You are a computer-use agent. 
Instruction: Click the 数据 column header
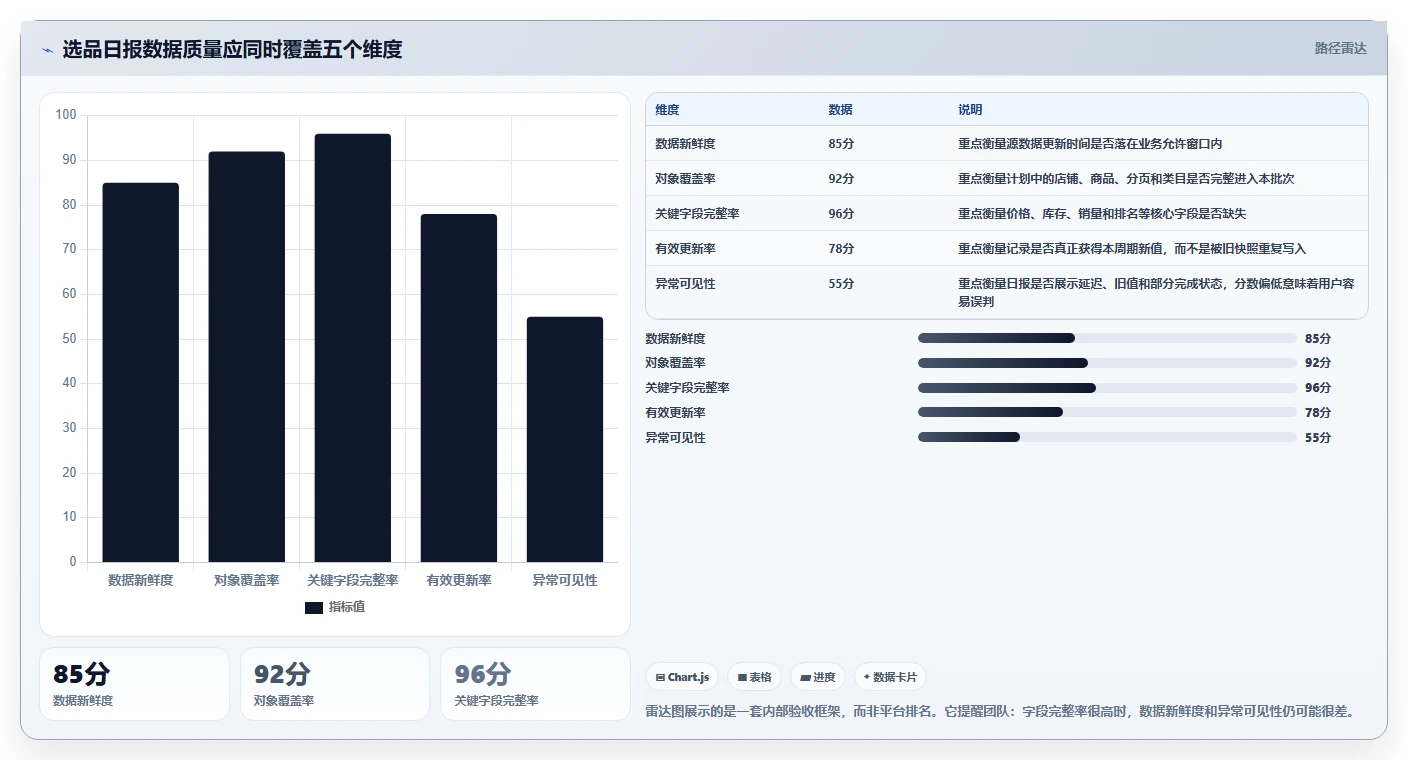click(x=841, y=110)
